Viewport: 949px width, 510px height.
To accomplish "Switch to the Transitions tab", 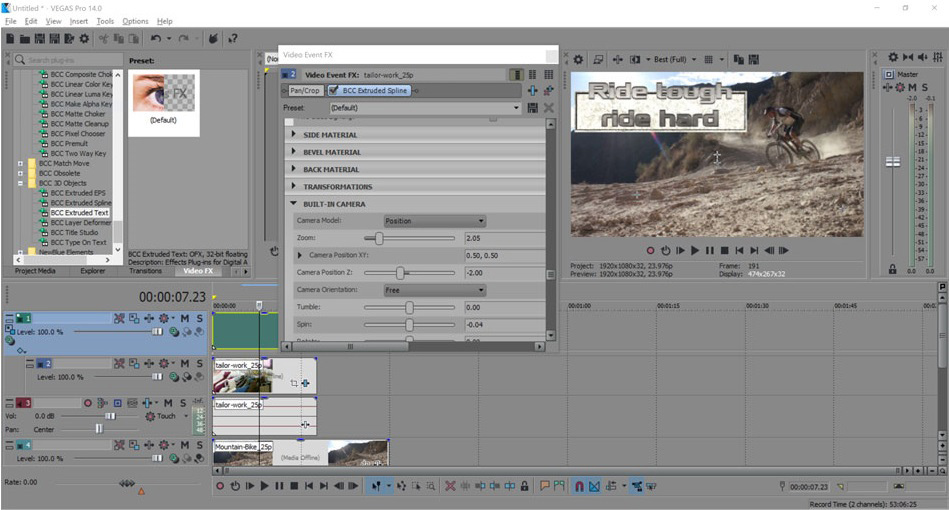I will tap(145, 271).
